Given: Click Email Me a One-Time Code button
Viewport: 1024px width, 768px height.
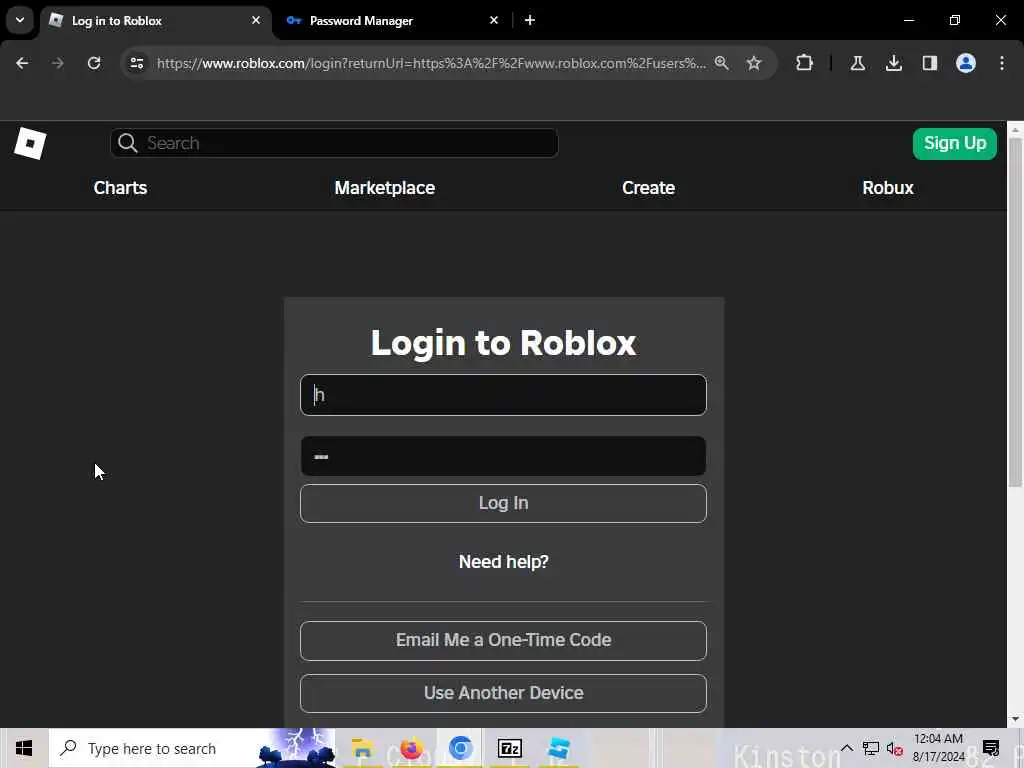Looking at the screenshot, I should click(x=503, y=640).
